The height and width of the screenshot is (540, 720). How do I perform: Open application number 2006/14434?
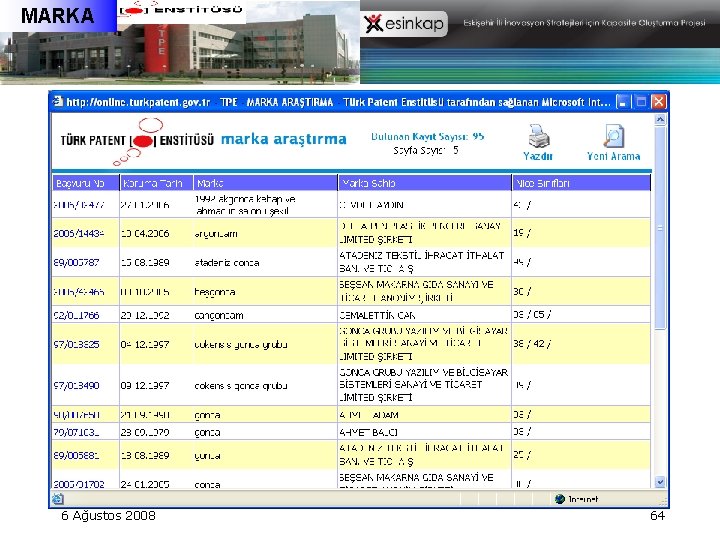(79, 233)
